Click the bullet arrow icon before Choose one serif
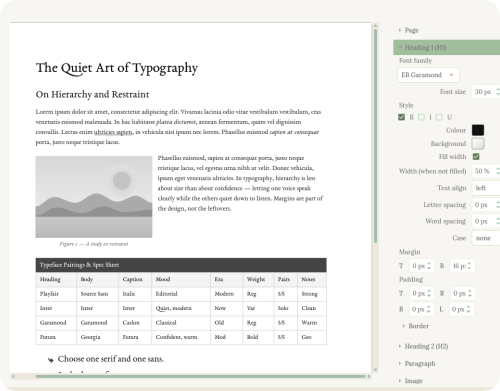The width and height of the screenshot is (500, 391). (50, 360)
